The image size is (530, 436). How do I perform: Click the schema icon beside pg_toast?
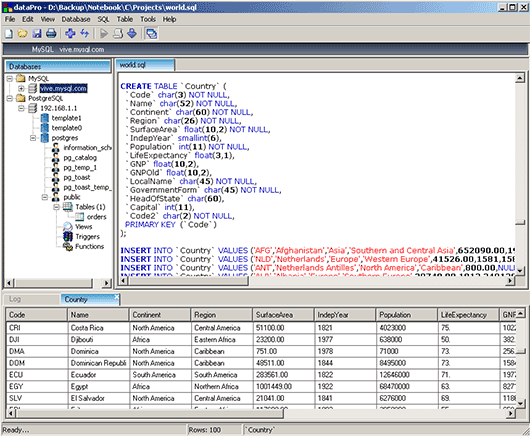56,177
